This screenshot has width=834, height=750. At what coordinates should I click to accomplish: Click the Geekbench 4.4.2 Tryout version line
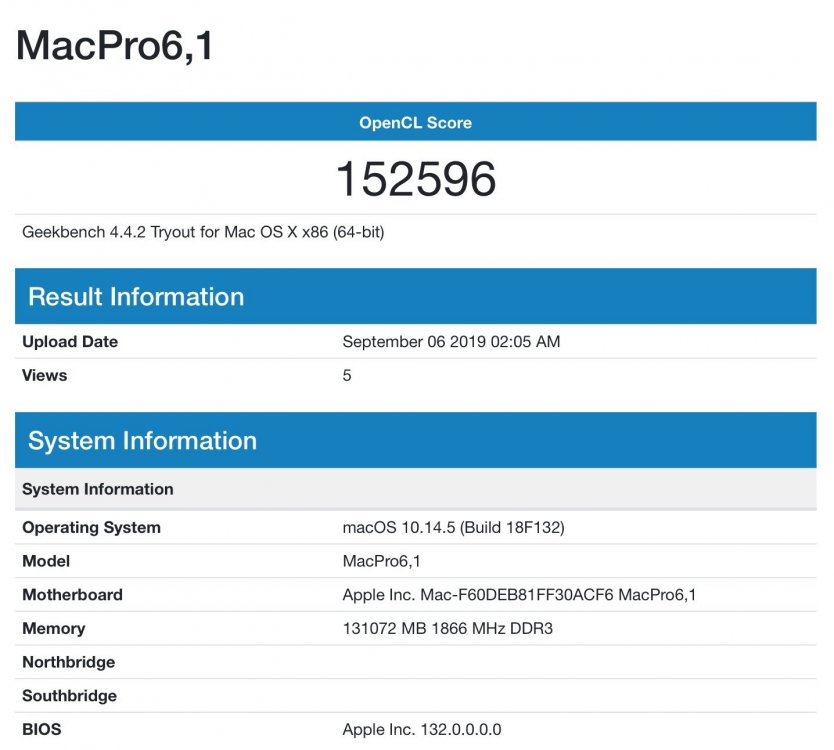click(x=203, y=232)
